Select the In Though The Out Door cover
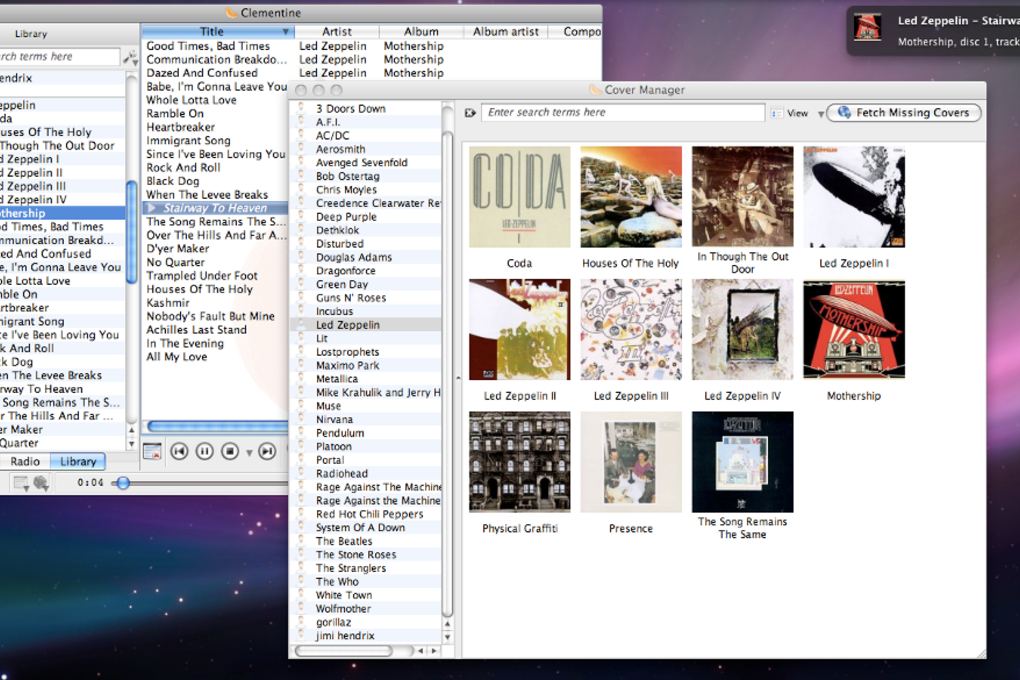The width and height of the screenshot is (1020, 680). pyautogui.click(x=742, y=197)
